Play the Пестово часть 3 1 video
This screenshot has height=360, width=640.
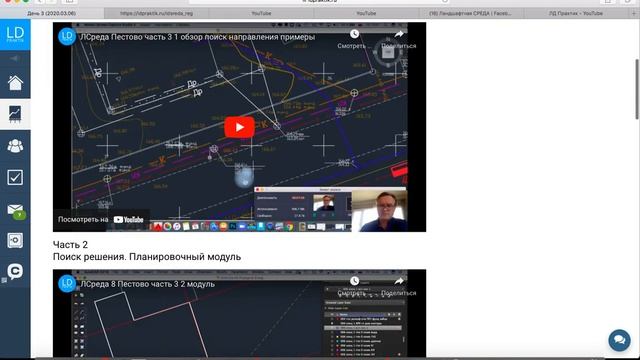[240, 127]
